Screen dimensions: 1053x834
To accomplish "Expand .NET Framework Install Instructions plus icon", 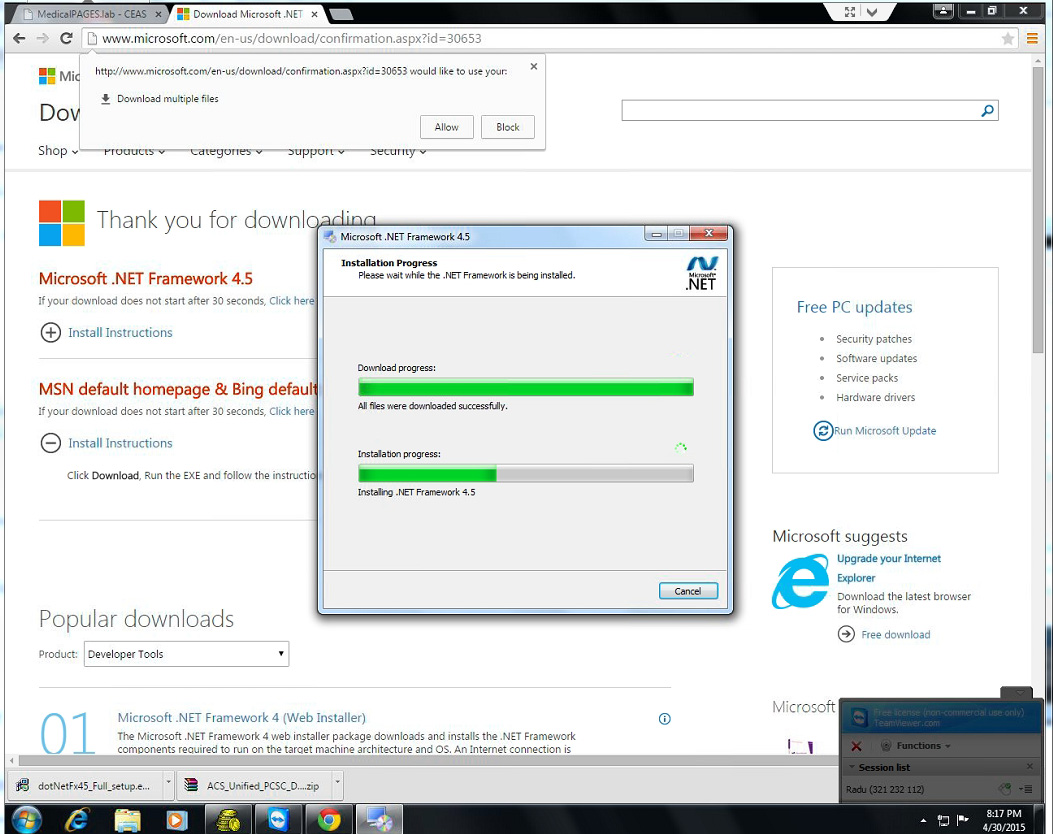I will coord(50,332).
